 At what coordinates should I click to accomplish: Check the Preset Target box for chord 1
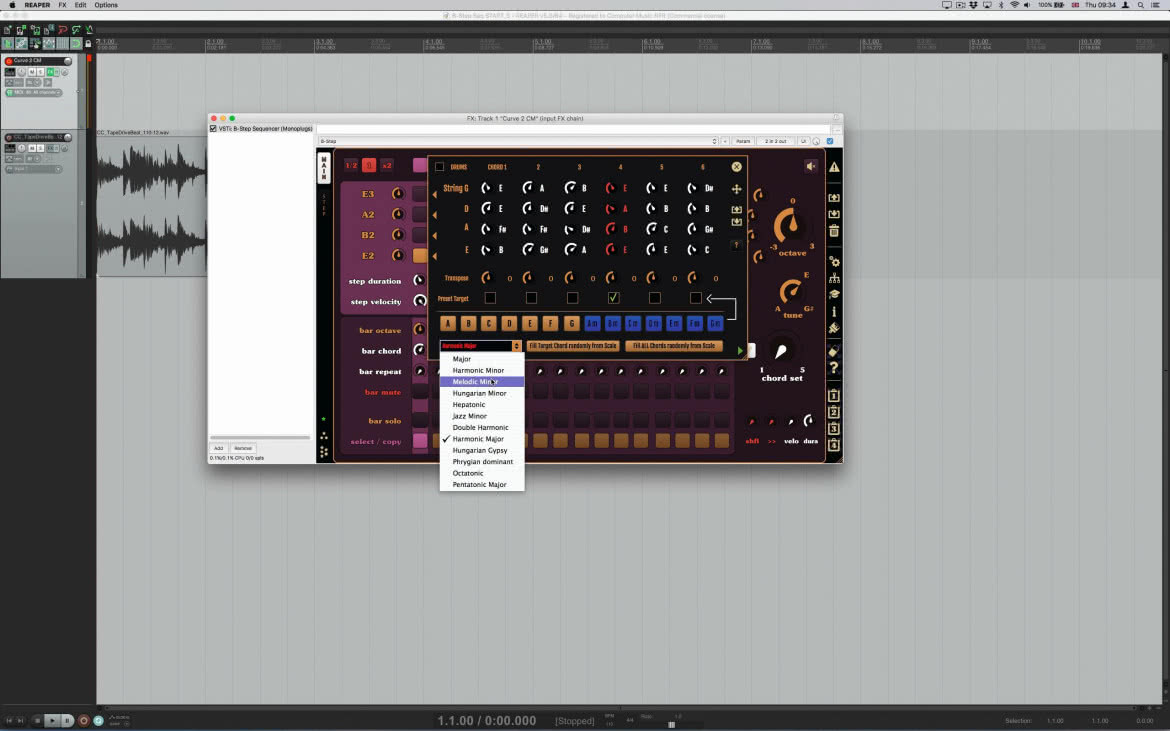tap(490, 298)
